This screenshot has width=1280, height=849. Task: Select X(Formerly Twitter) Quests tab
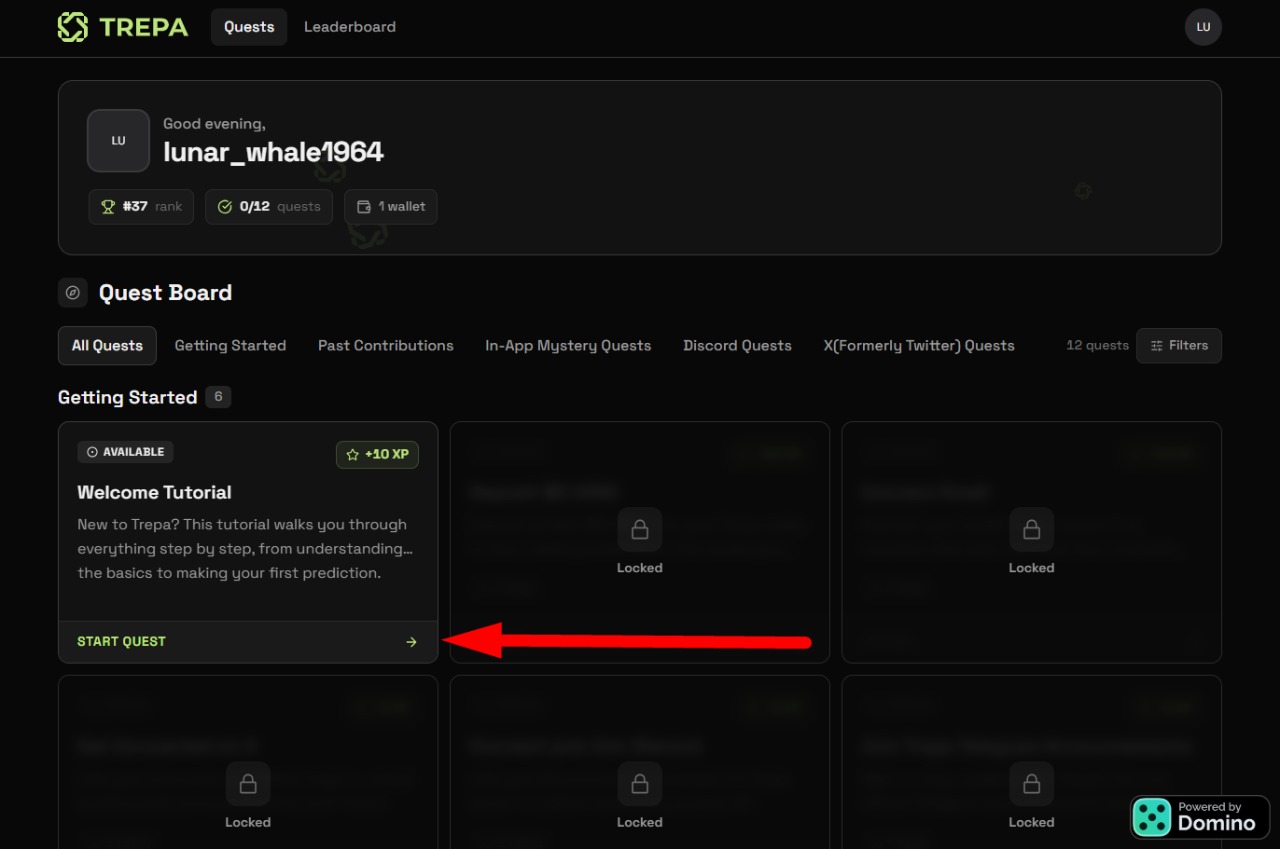pos(919,345)
